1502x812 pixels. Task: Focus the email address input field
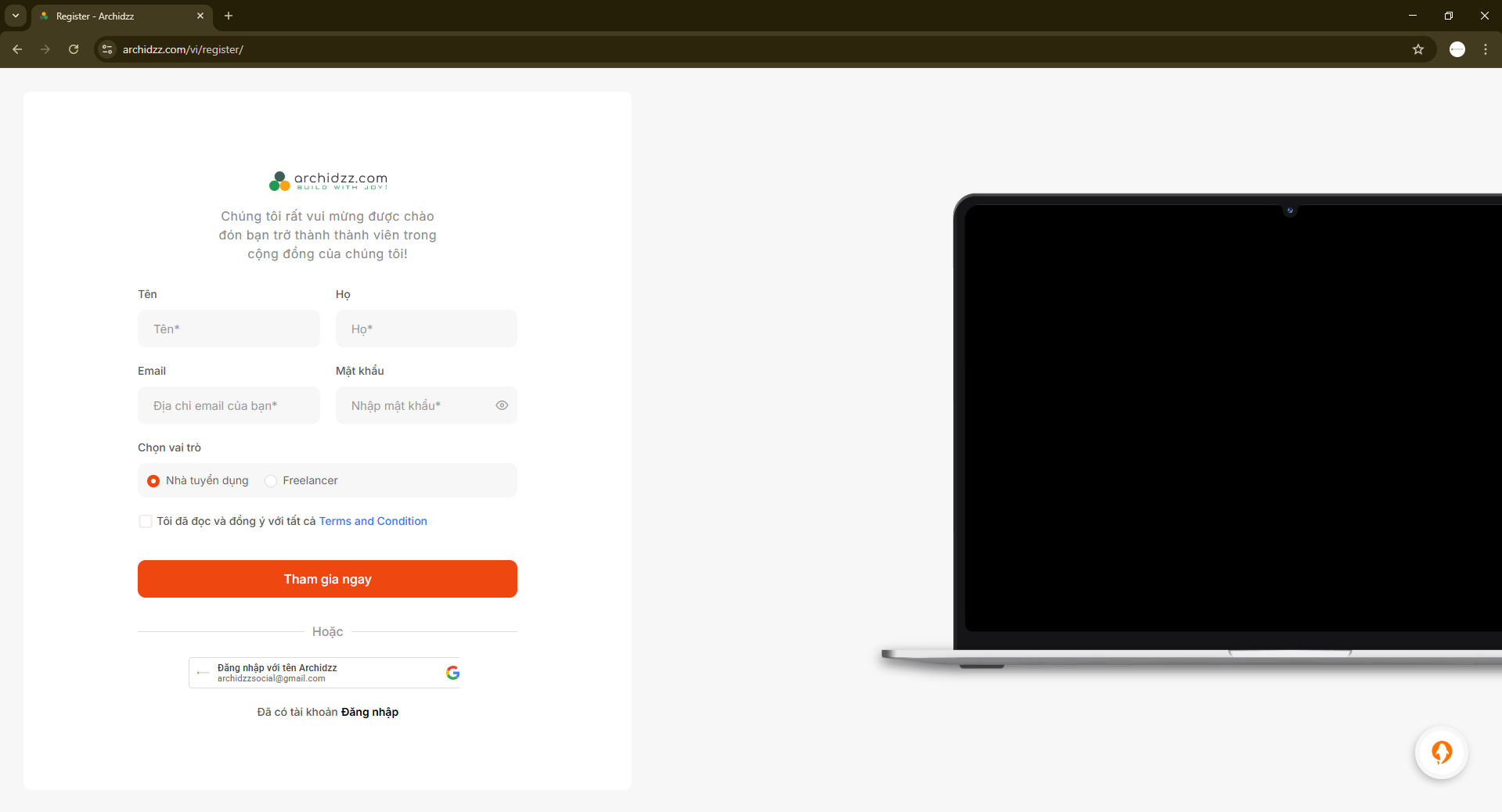(229, 405)
